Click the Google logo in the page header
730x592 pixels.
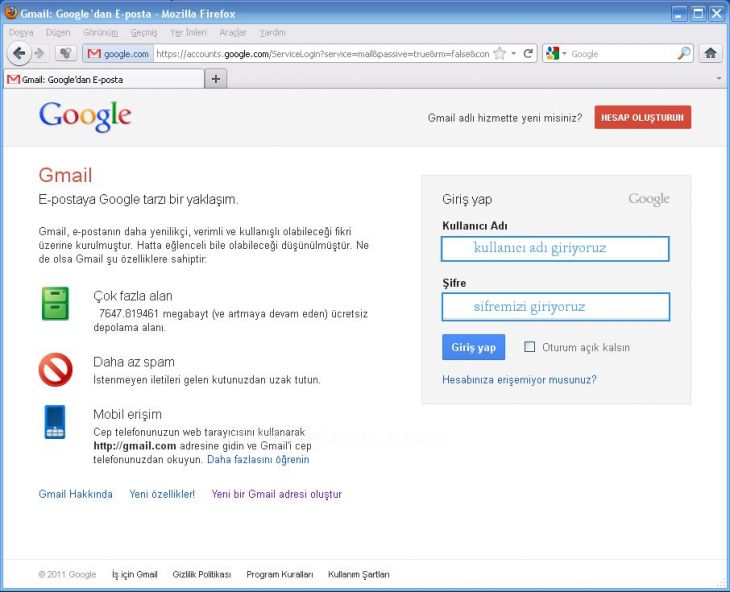pos(85,116)
